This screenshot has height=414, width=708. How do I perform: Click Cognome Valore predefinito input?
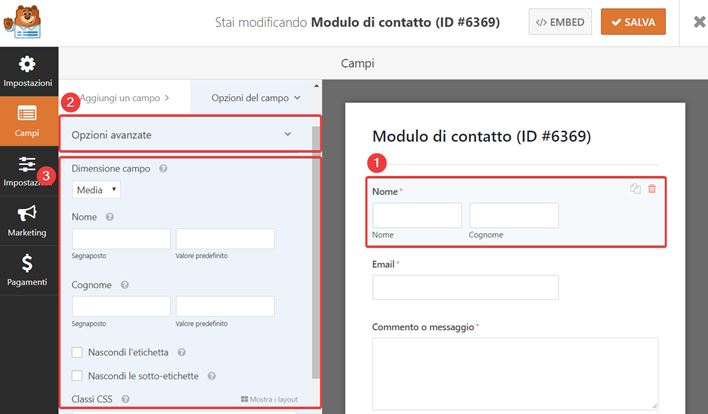[225, 307]
